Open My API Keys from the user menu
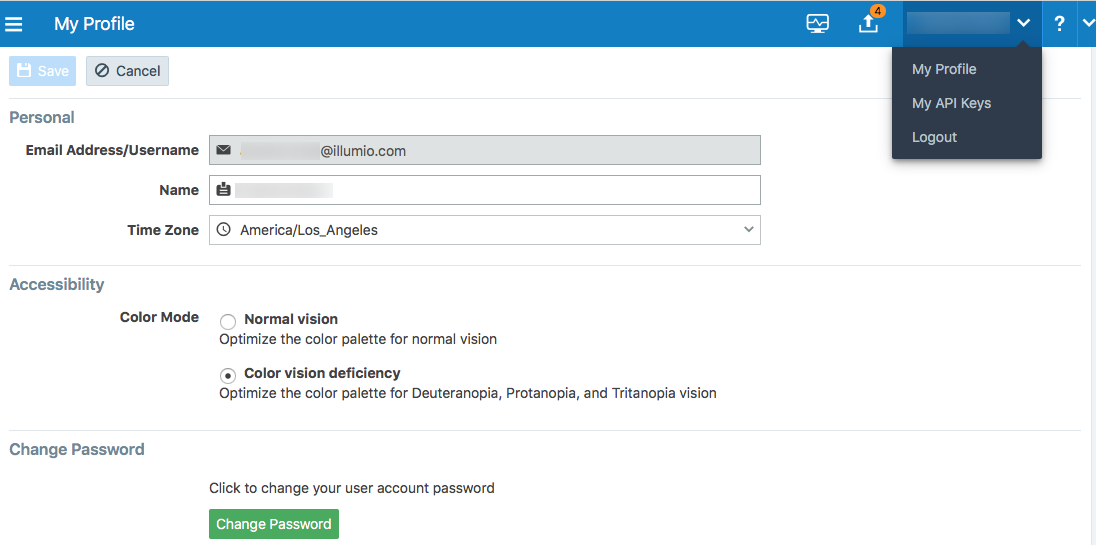 [951, 103]
